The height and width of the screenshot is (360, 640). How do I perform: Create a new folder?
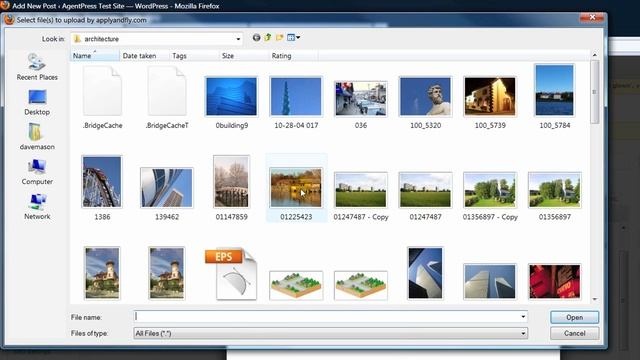[280, 38]
